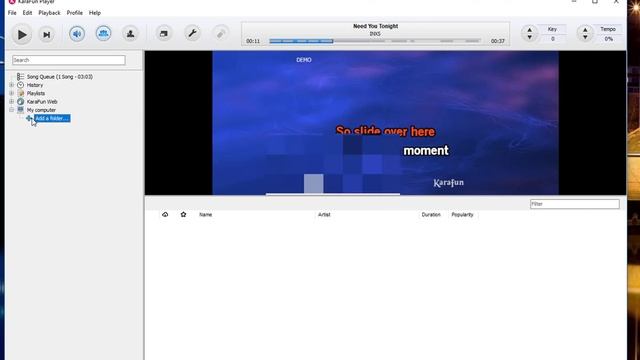Click the Add a folder item
Viewport: 640px width, 360px height.
pos(52,118)
